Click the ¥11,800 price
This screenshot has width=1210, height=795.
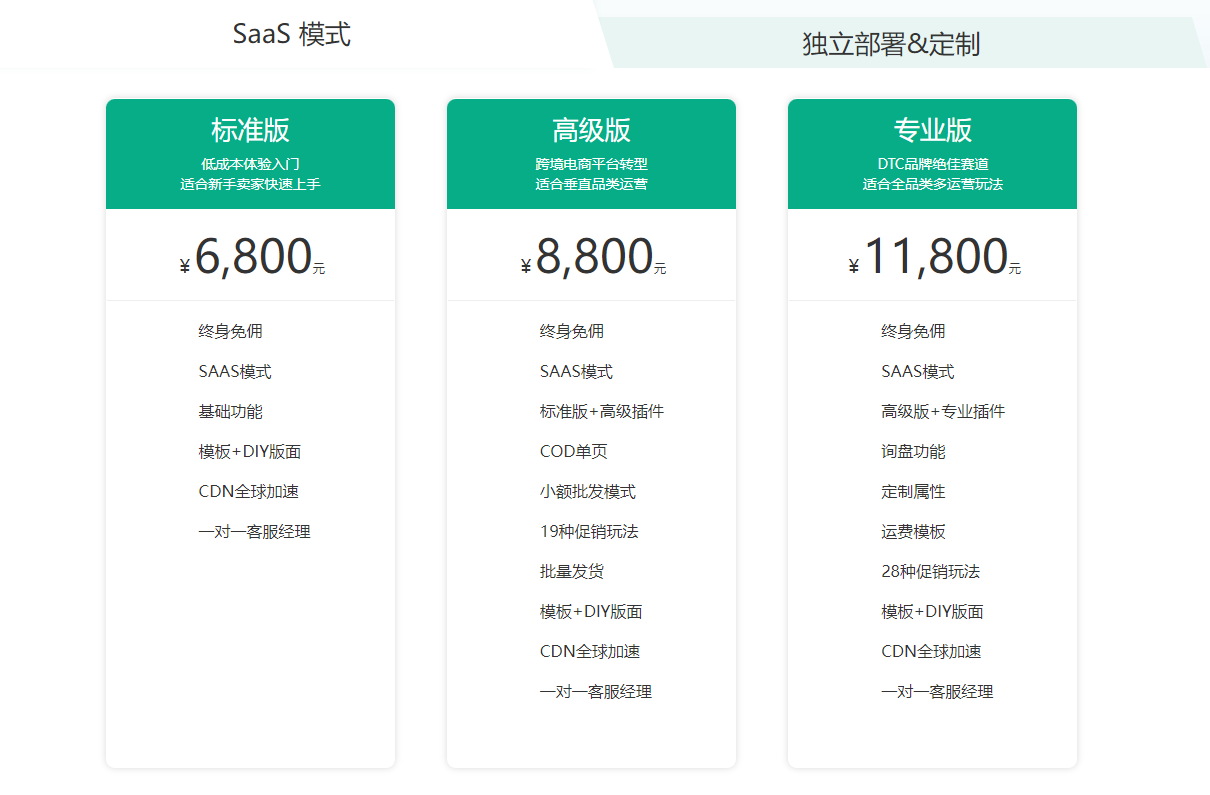934,257
